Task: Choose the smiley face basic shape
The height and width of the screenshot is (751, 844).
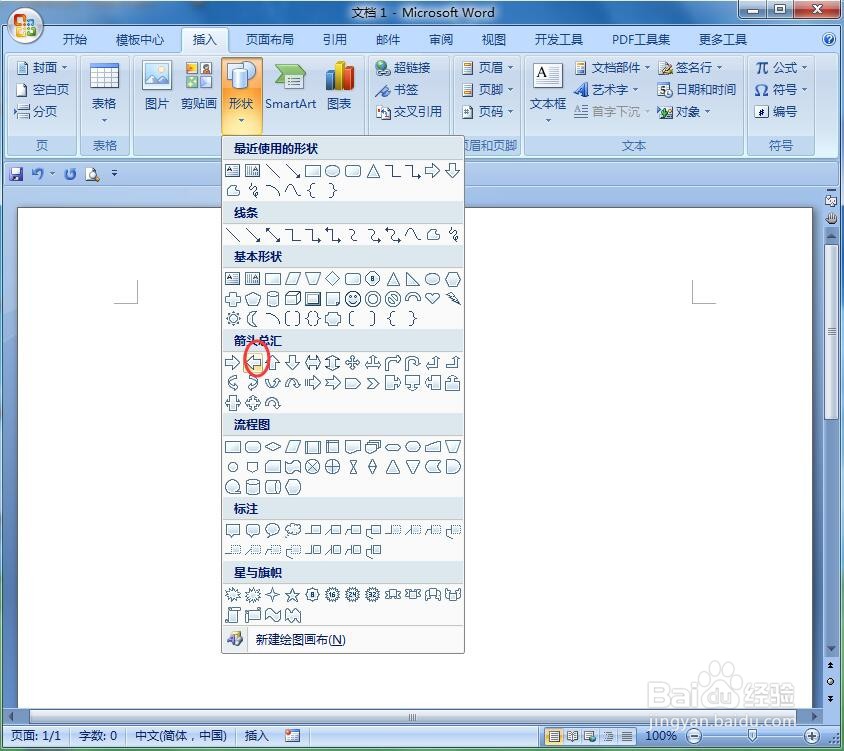Action: 353,299
